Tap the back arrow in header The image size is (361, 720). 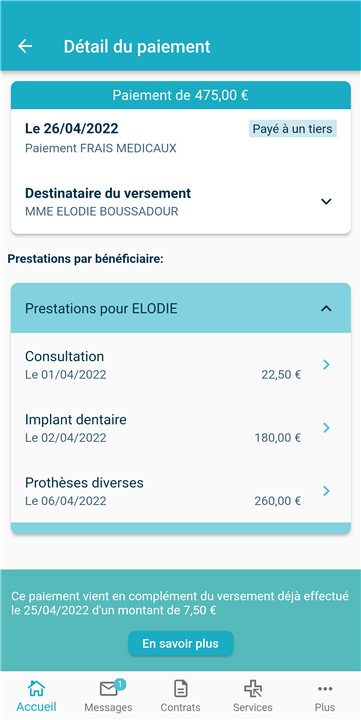pos(25,46)
